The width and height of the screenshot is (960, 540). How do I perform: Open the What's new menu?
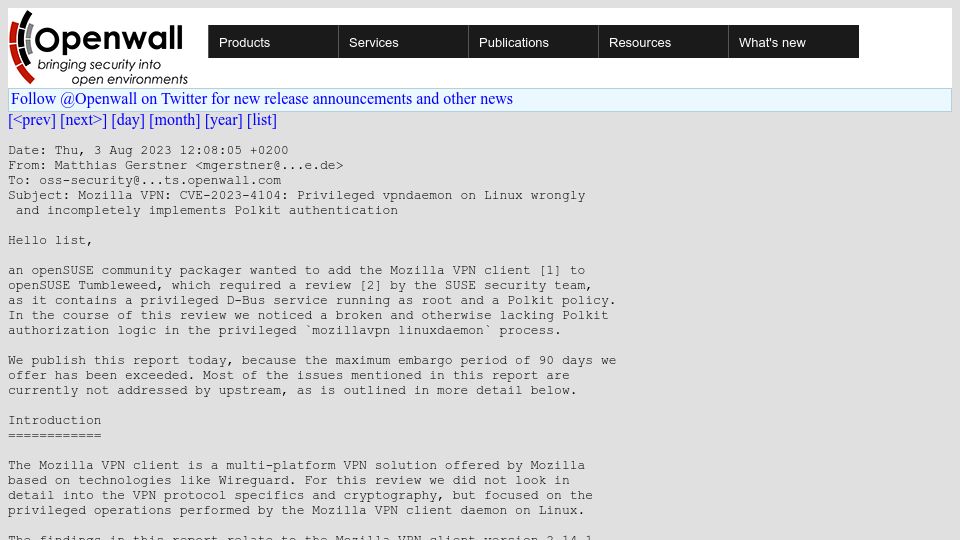[x=793, y=42]
